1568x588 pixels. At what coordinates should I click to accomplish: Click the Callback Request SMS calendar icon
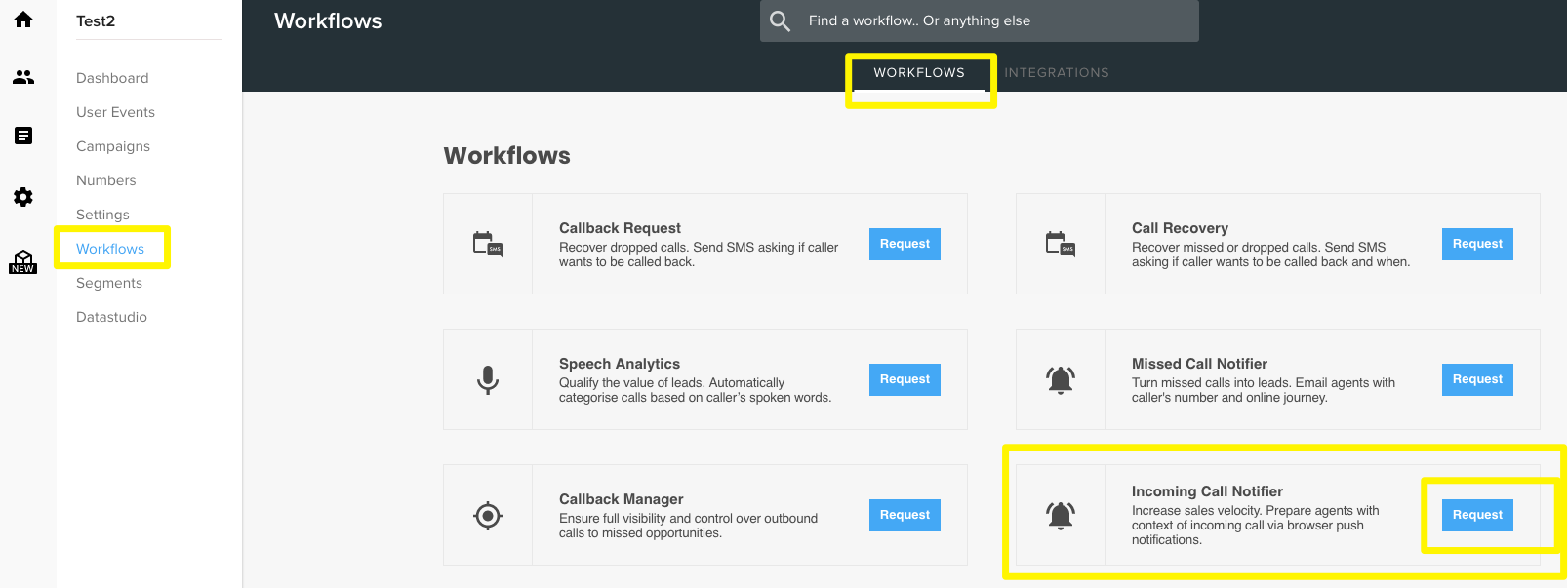point(488,244)
